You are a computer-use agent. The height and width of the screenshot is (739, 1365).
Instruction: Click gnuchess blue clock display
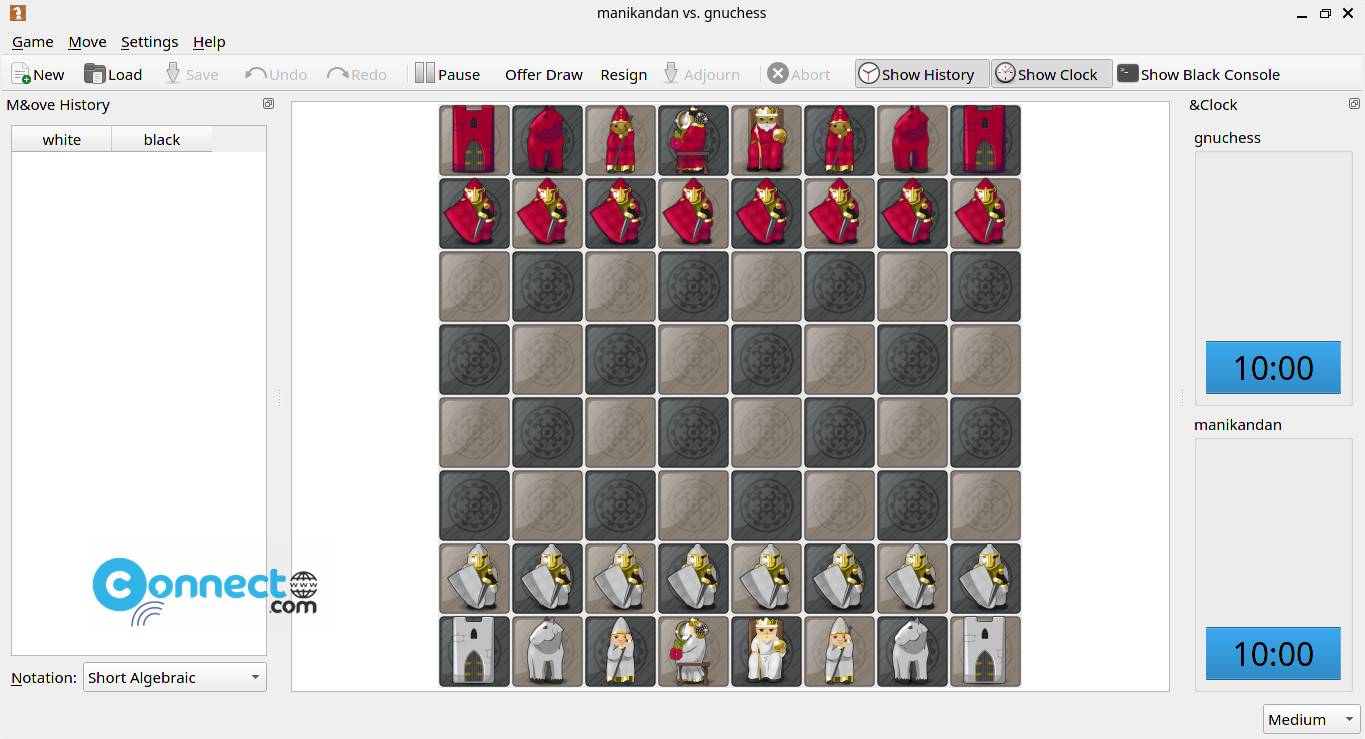coord(1273,367)
